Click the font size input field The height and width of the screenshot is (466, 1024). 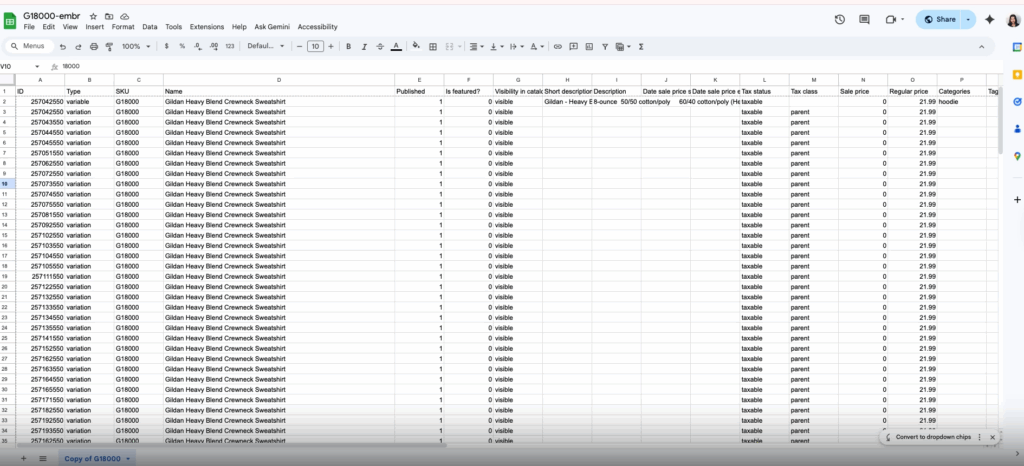point(315,46)
